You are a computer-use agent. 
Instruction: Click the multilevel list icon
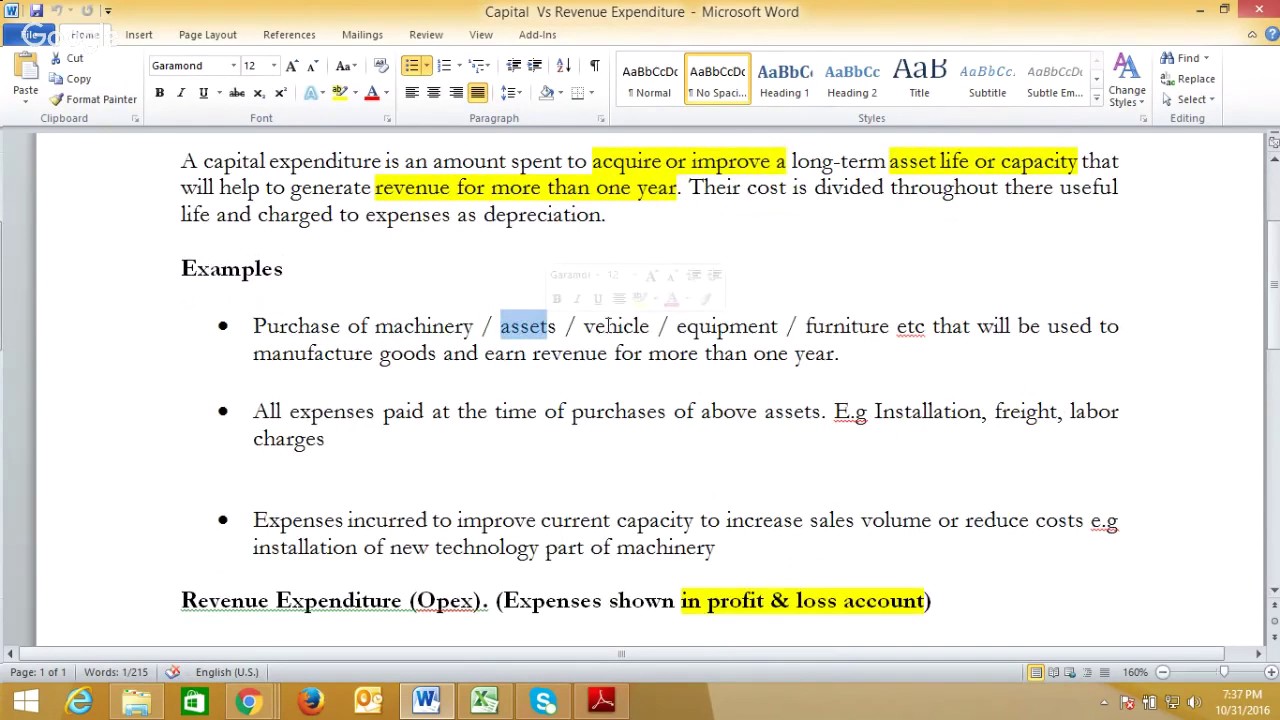click(x=478, y=66)
